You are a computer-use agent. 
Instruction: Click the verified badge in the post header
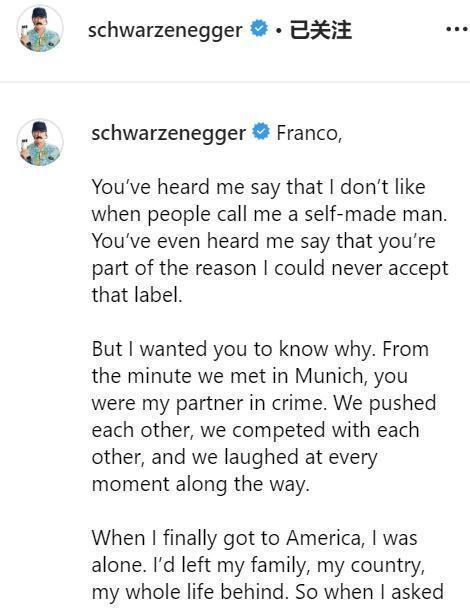click(x=259, y=29)
